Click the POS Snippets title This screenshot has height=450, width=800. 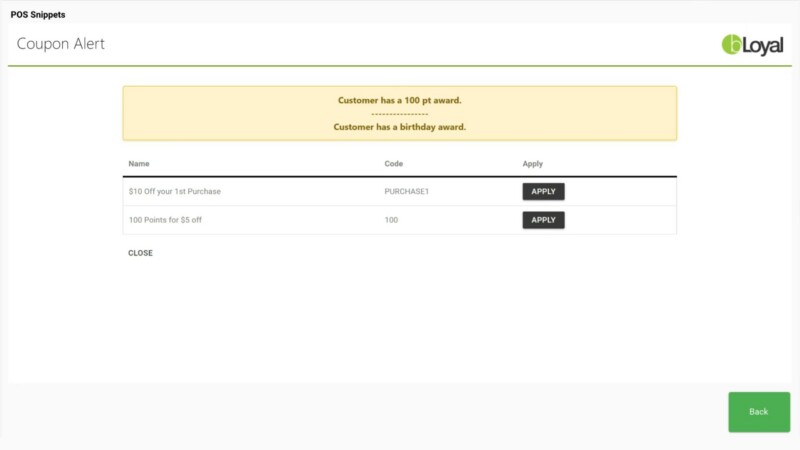[x=38, y=15]
